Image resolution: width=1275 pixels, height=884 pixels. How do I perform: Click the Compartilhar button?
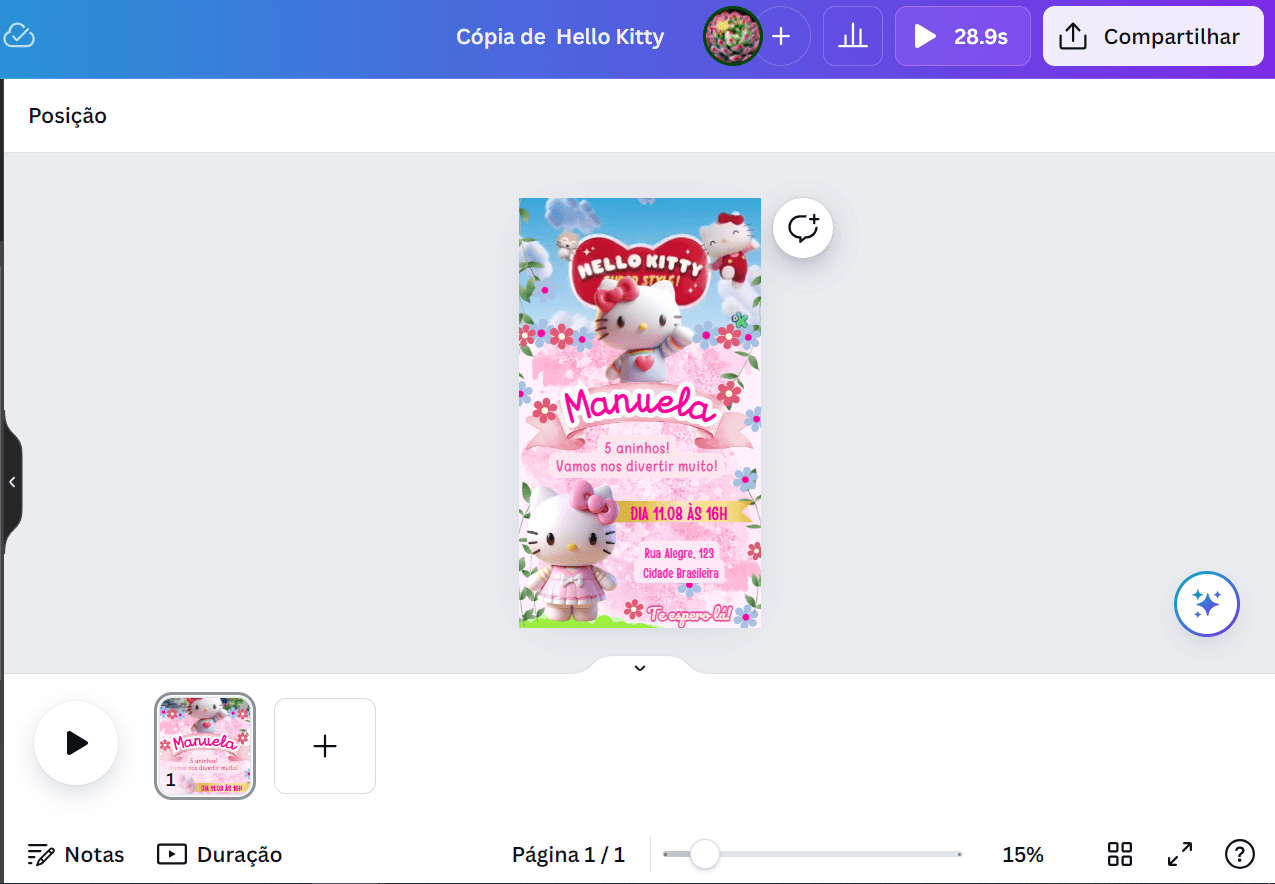pos(1152,36)
